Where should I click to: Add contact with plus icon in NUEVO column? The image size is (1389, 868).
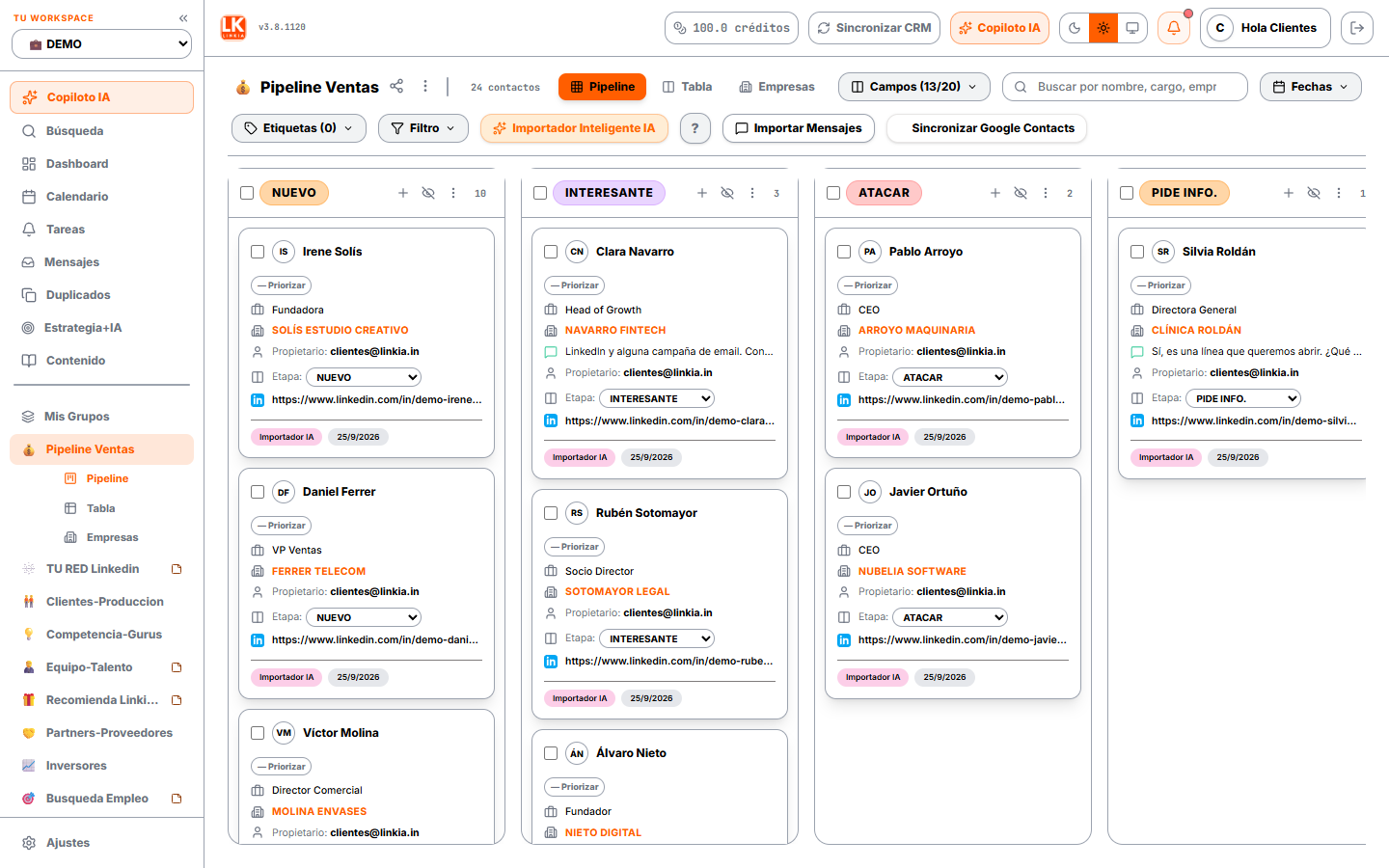tap(403, 193)
